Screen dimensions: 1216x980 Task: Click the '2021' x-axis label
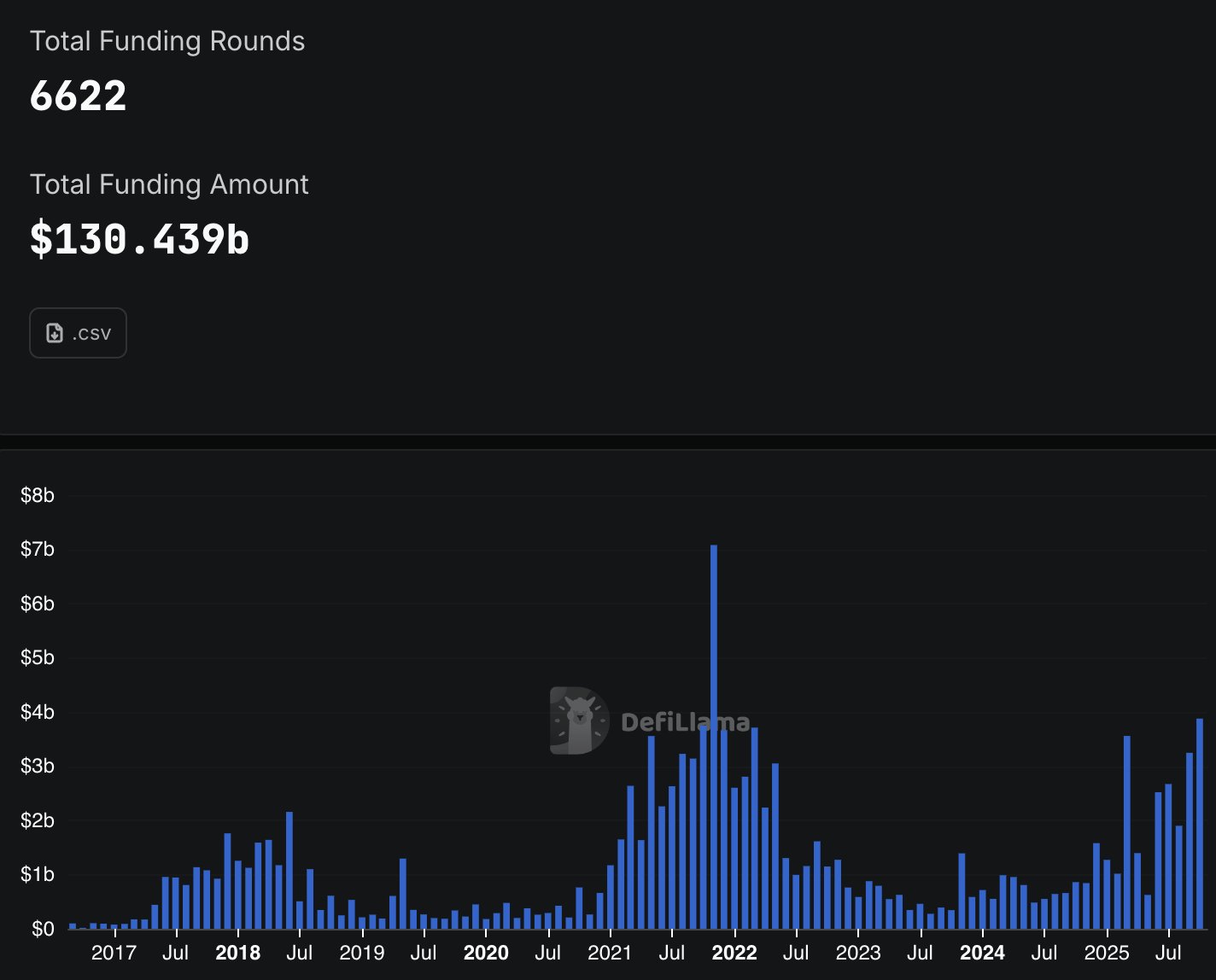click(611, 953)
